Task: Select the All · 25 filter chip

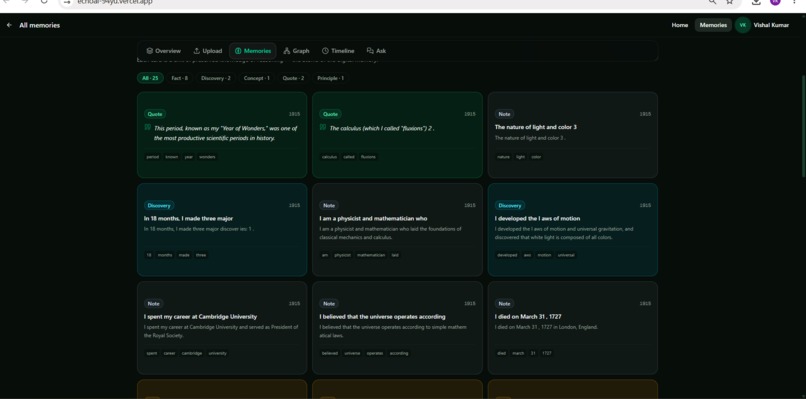Action: pyautogui.click(x=150, y=78)
